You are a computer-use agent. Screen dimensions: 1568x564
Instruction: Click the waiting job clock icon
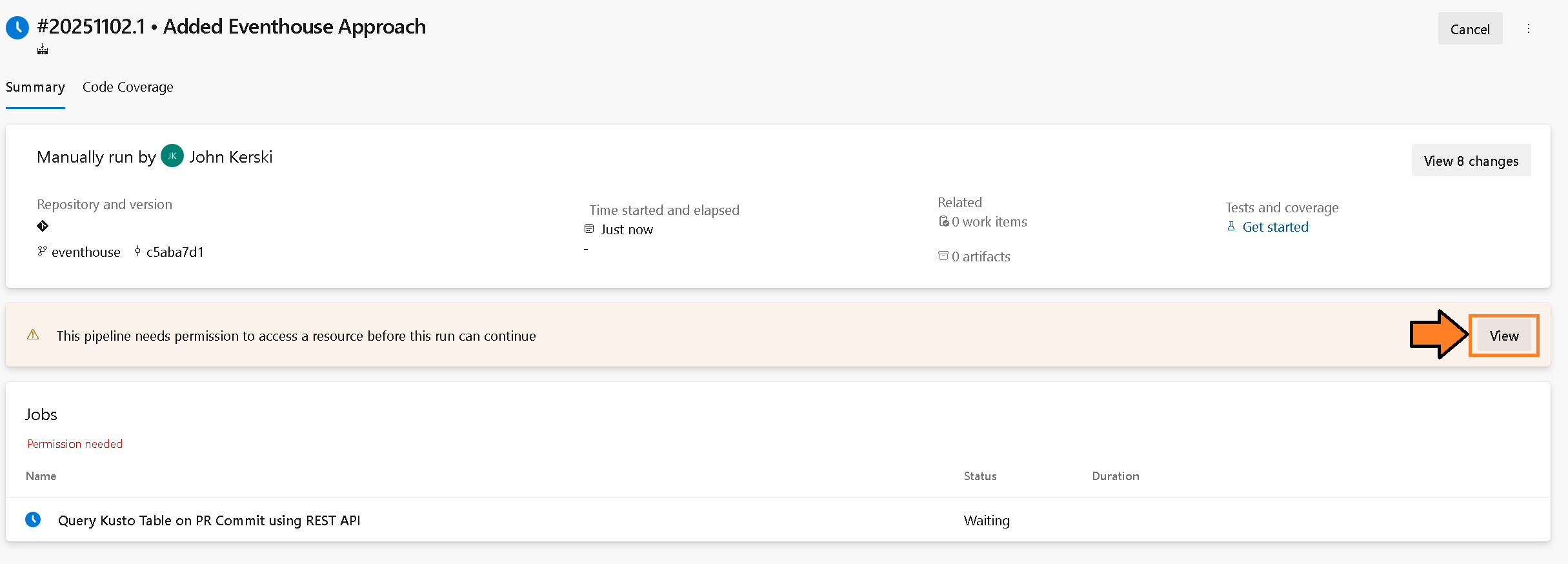(33, 519)
